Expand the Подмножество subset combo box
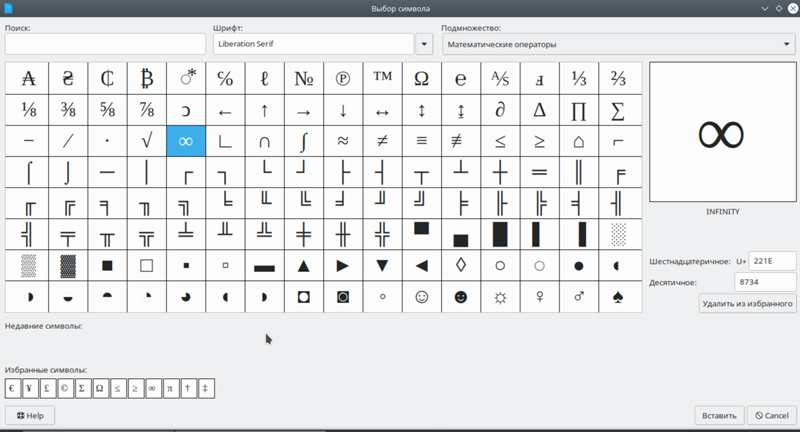The height and width of the screenshot is (432, 800). [x=618, y=44]
